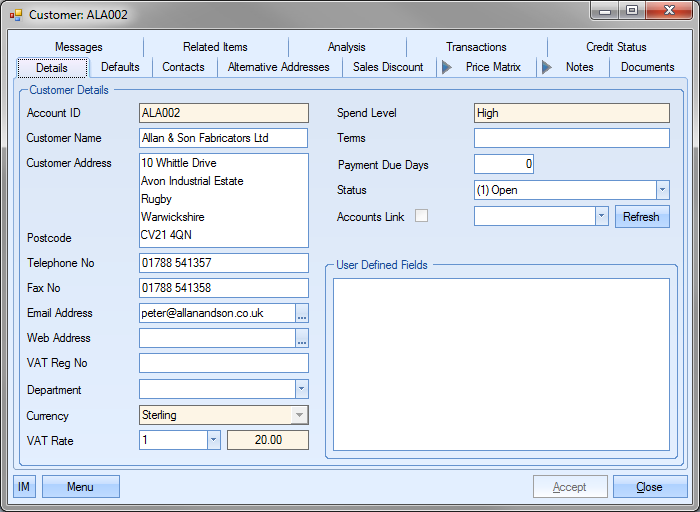Focus the Terms input field
700x512 pixels.
571,138
